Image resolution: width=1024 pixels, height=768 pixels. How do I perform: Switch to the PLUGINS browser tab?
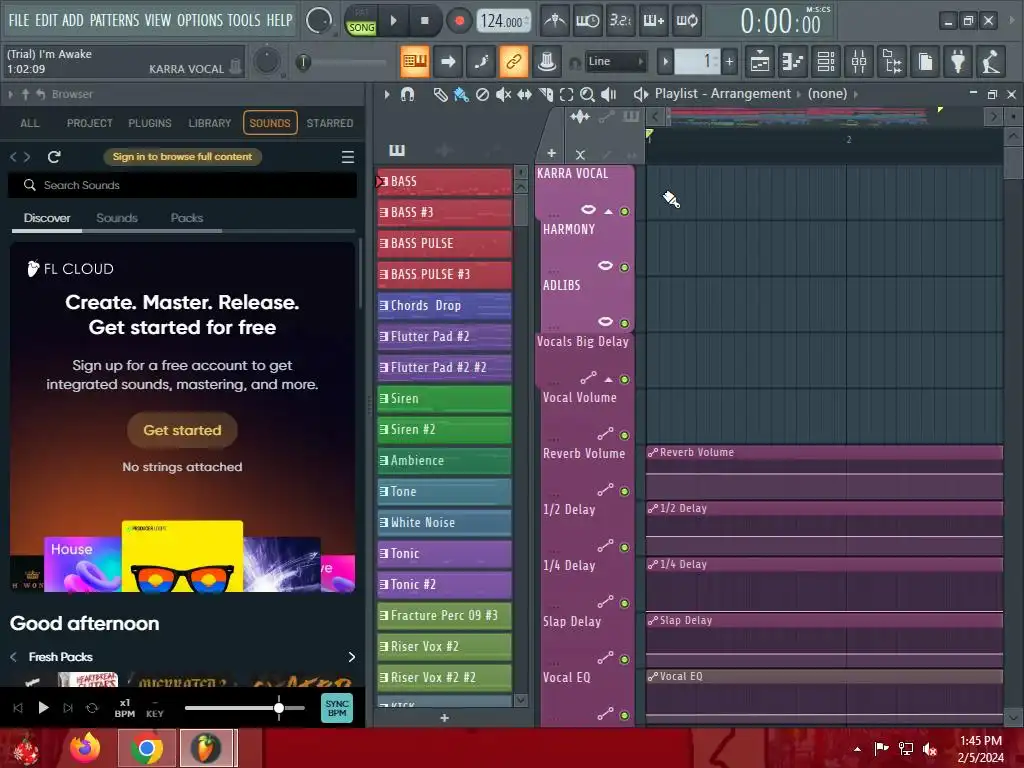click(x=150, y=123)
